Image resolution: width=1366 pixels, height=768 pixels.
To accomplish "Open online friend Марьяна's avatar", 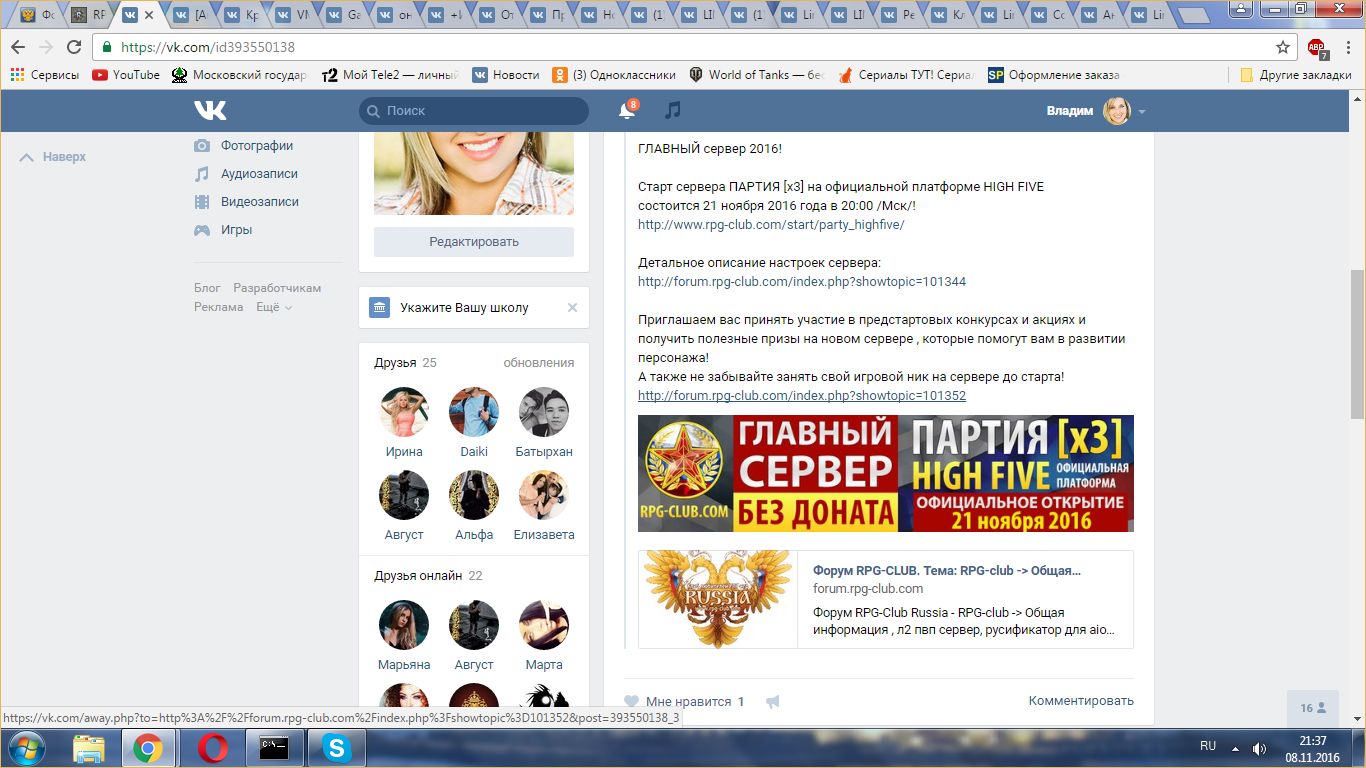I will tap(404, 625).
